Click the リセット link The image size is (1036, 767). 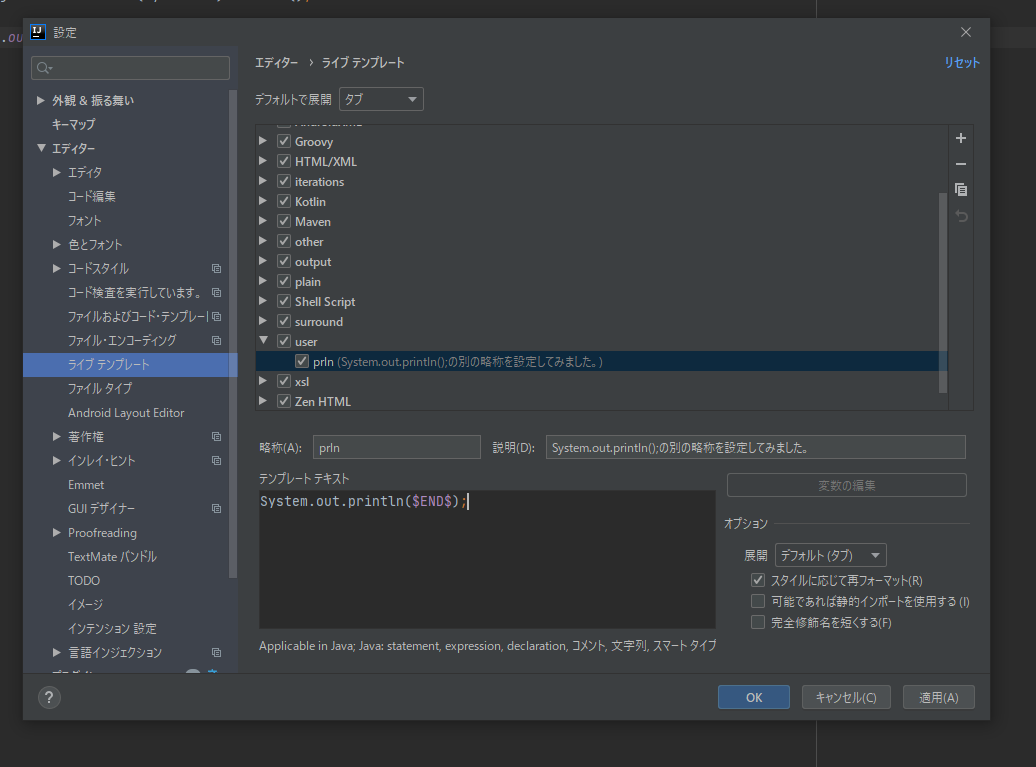961,63
